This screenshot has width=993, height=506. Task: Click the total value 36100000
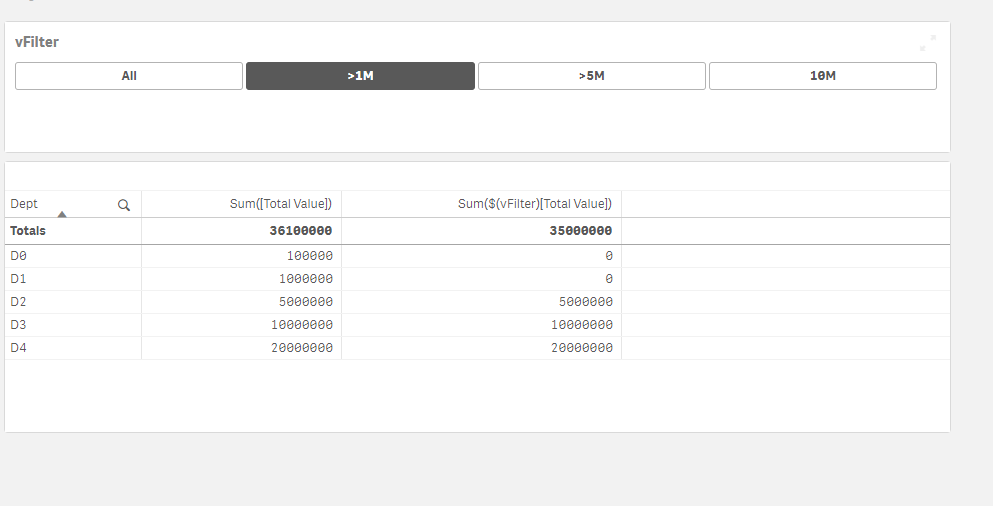[x=301, y=231]
